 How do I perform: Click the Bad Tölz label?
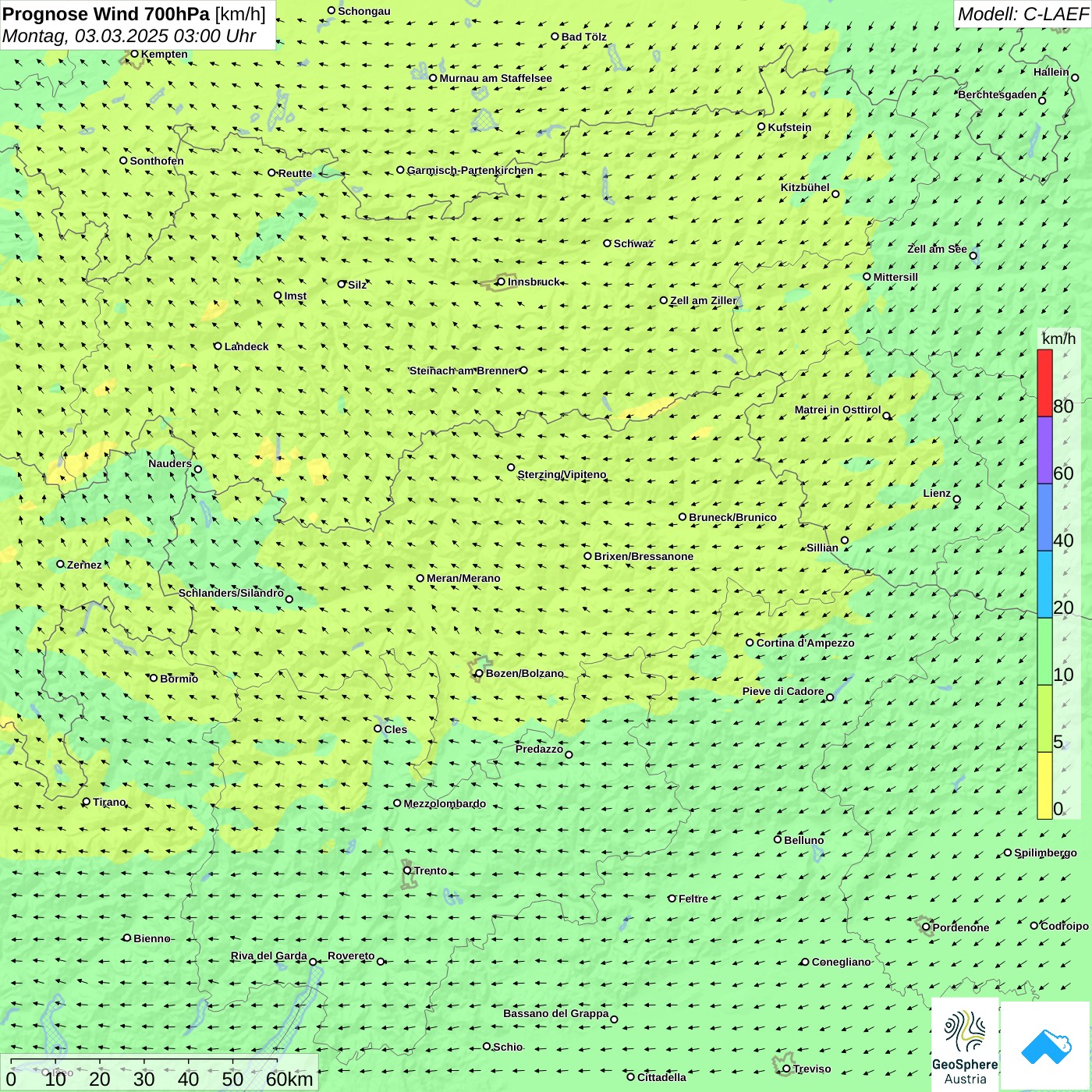click(x=583, y=37)
